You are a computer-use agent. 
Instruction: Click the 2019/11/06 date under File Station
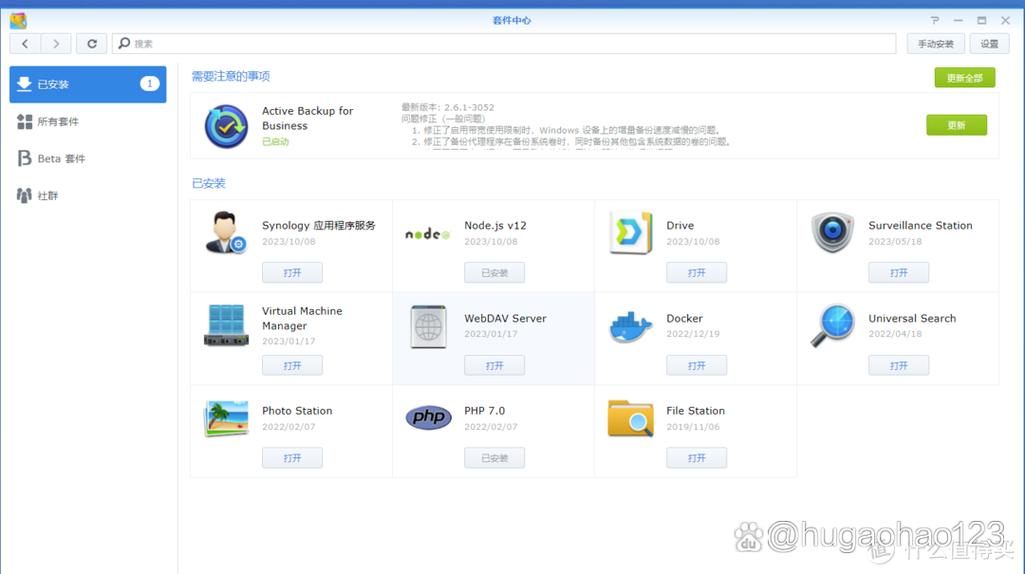(693, 426)
